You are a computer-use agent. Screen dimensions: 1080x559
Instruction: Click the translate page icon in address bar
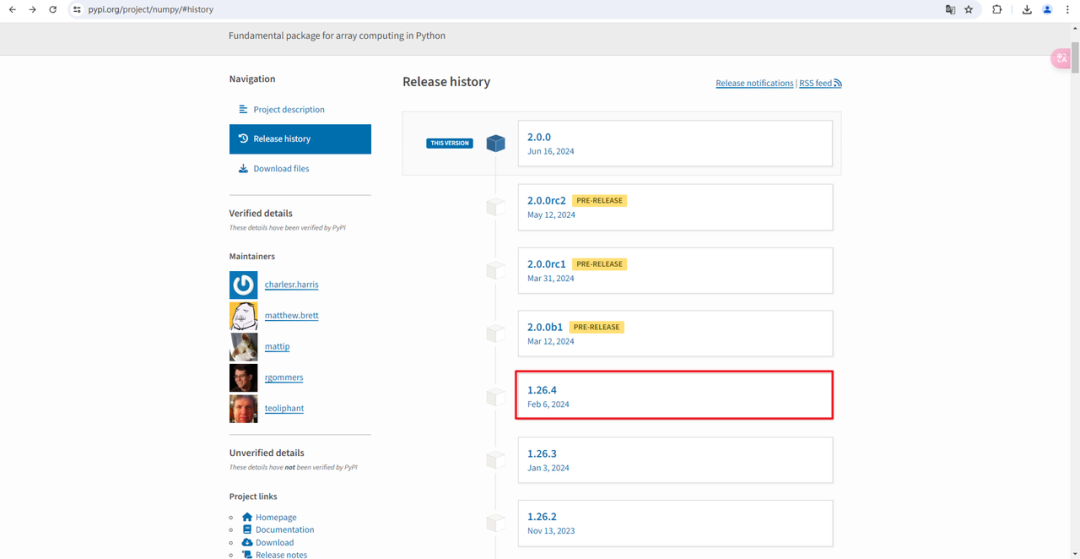pyautogui.click(x=951, y=10)
